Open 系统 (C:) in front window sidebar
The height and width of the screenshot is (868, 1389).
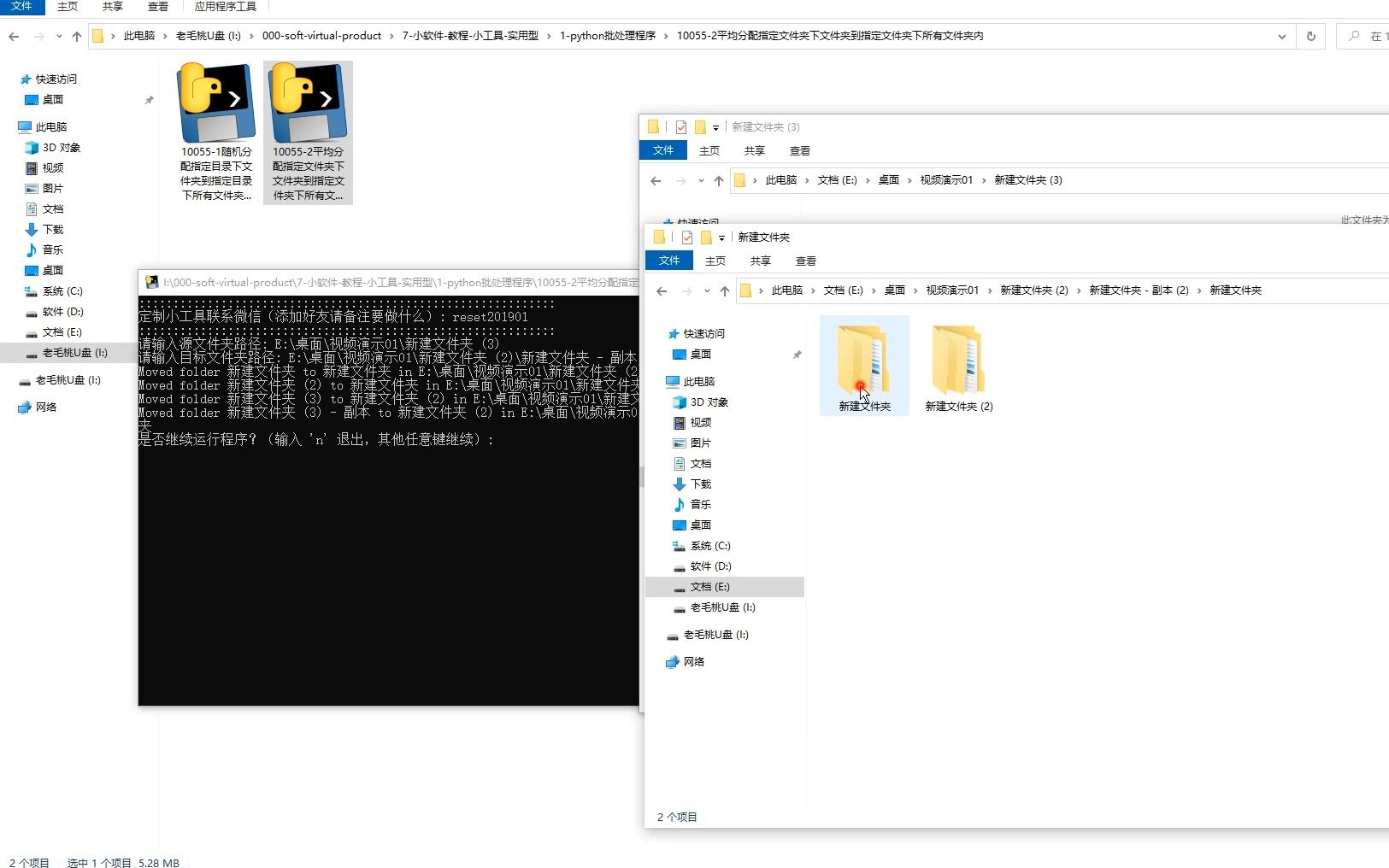[709, 545]
